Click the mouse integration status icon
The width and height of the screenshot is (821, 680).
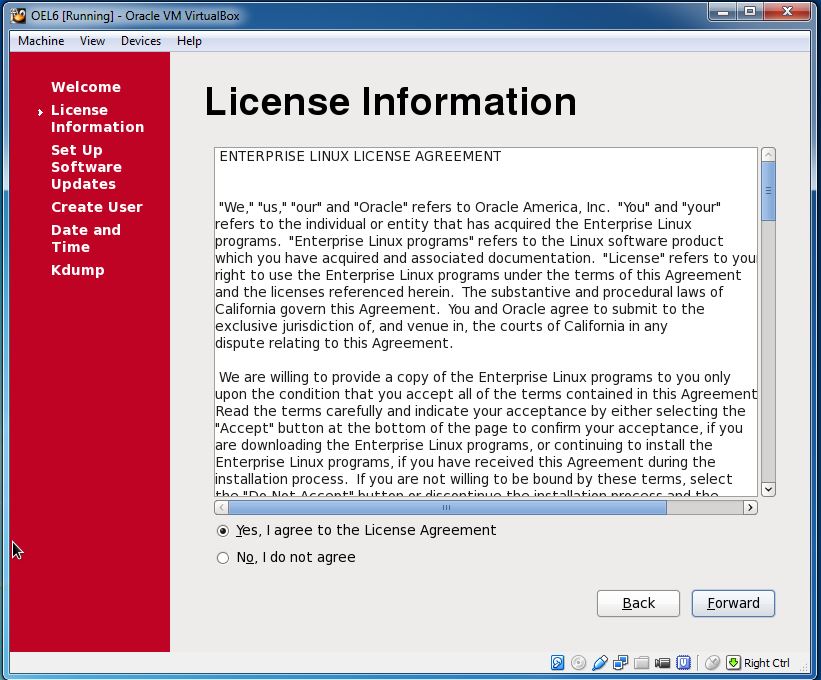click(712, 663)
